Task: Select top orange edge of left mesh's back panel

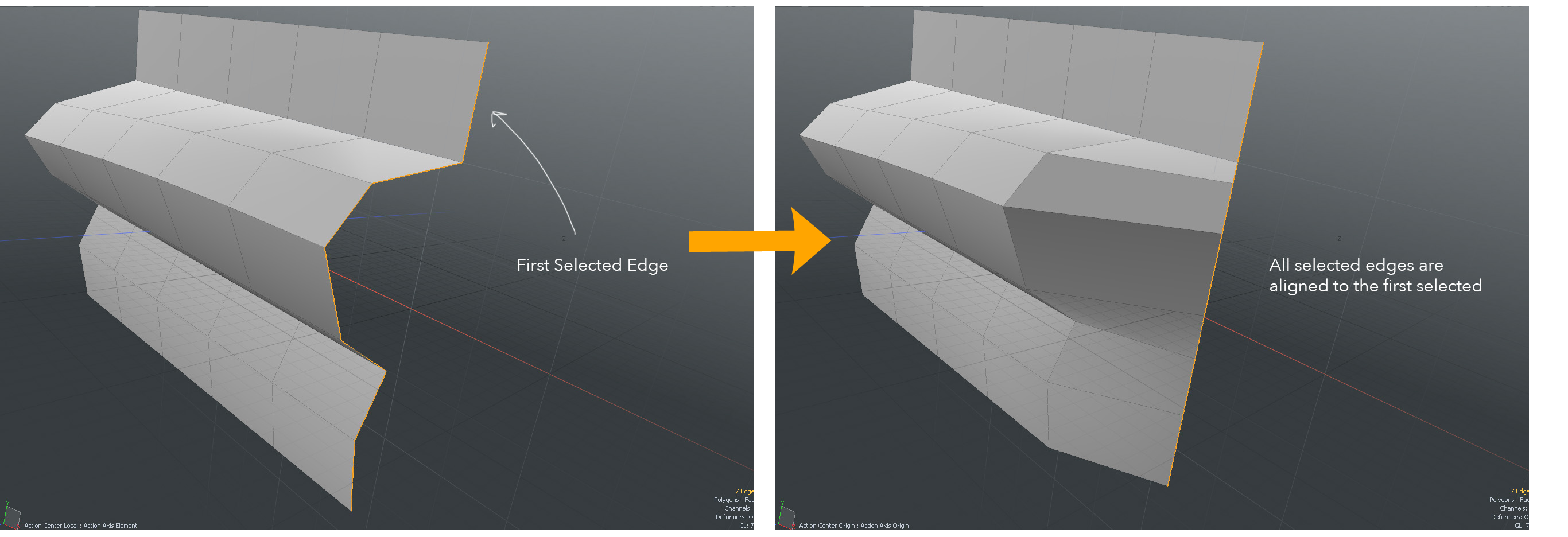Action: (x=475, y=102)
